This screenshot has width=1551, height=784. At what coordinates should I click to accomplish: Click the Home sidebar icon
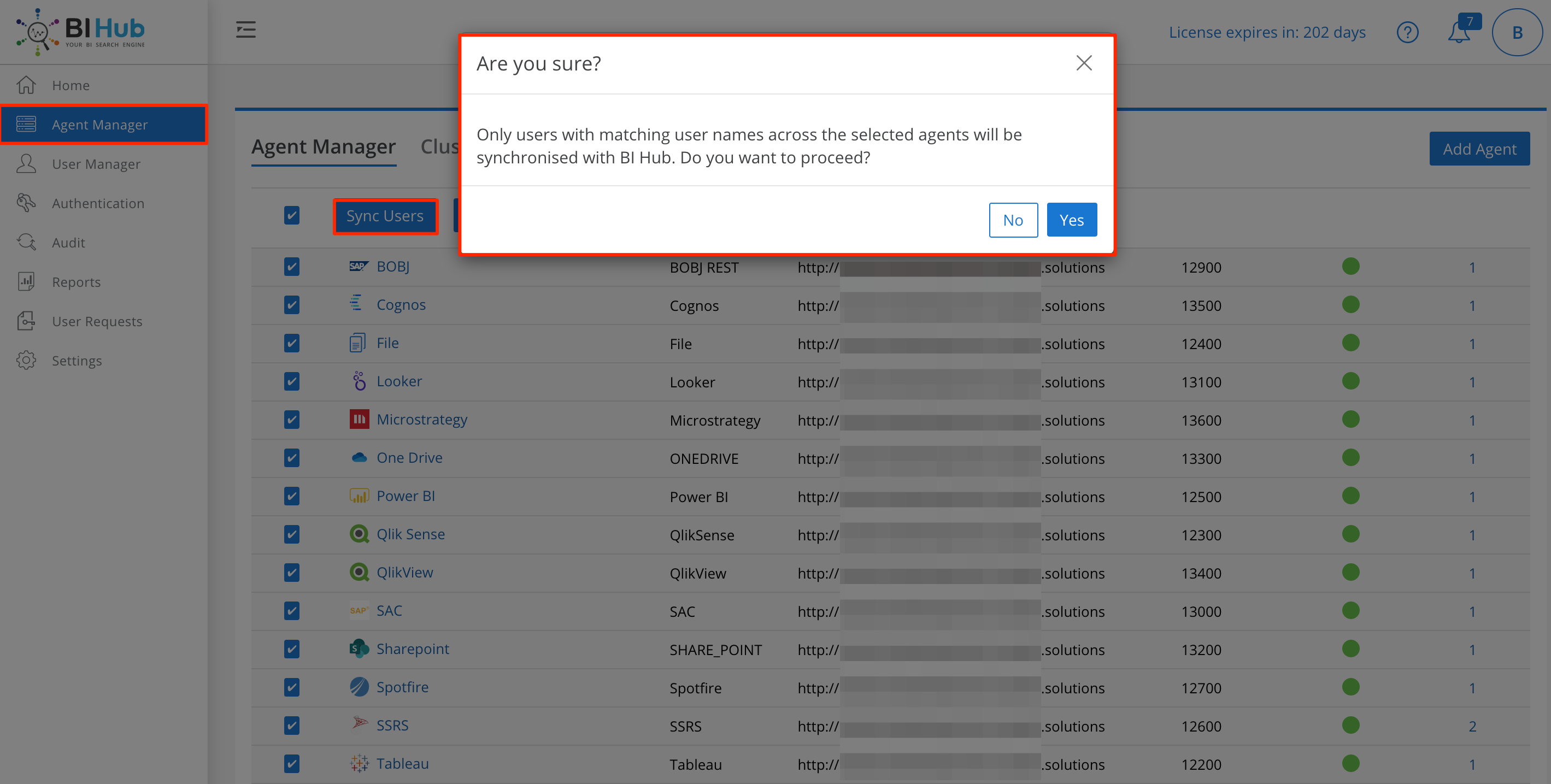click(26, 85)
